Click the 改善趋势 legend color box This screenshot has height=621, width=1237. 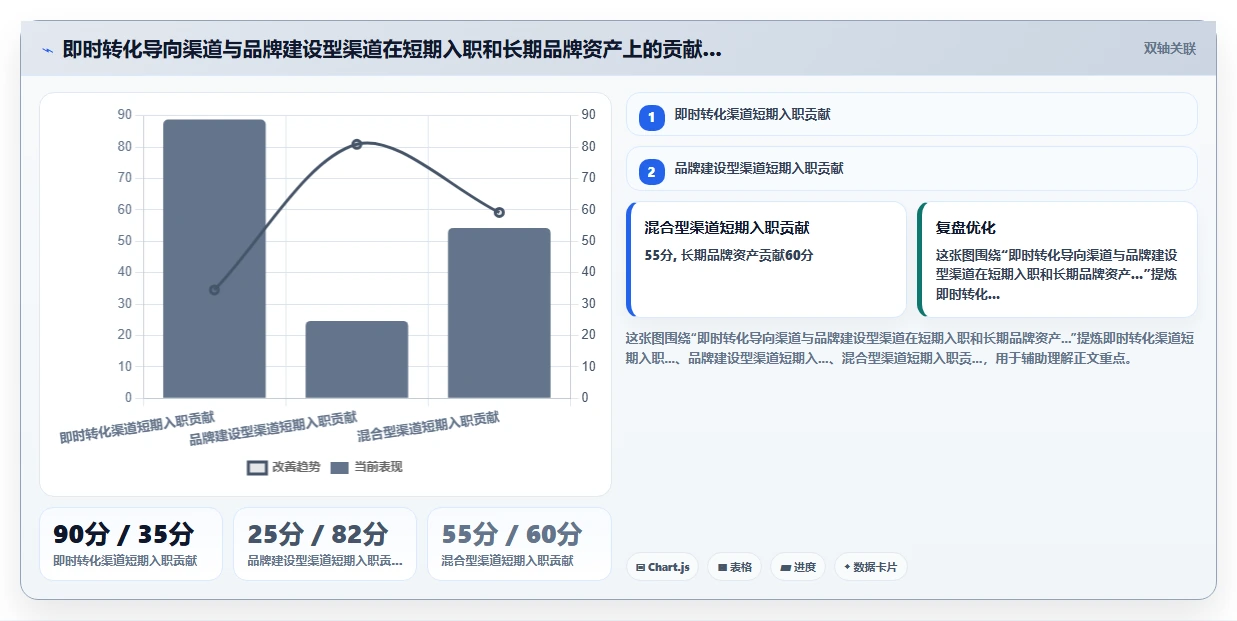pyautogui.click(x=257, y=467)
